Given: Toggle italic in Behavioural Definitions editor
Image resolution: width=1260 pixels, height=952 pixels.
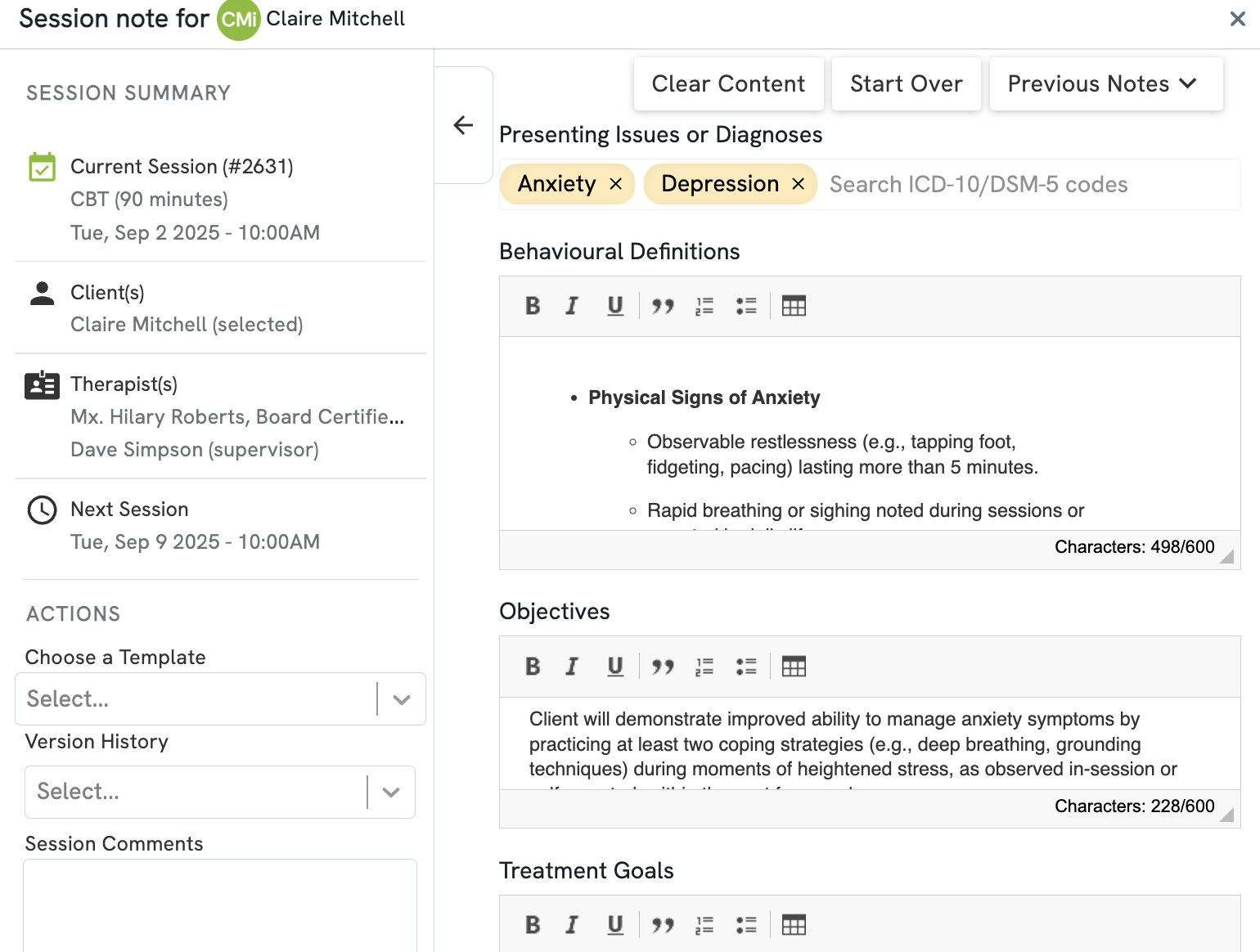Looking at the screenshot, I should (572, 306).
